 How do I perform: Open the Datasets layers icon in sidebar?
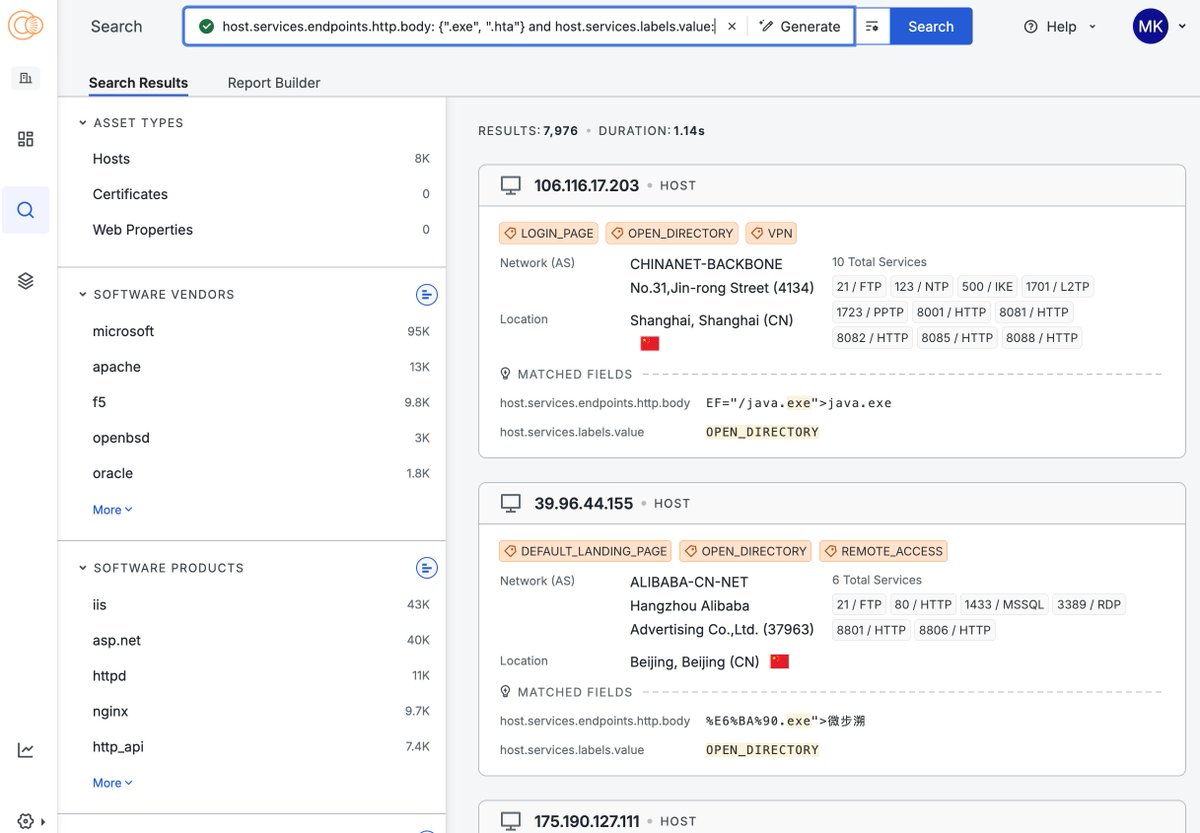(25, 280)
